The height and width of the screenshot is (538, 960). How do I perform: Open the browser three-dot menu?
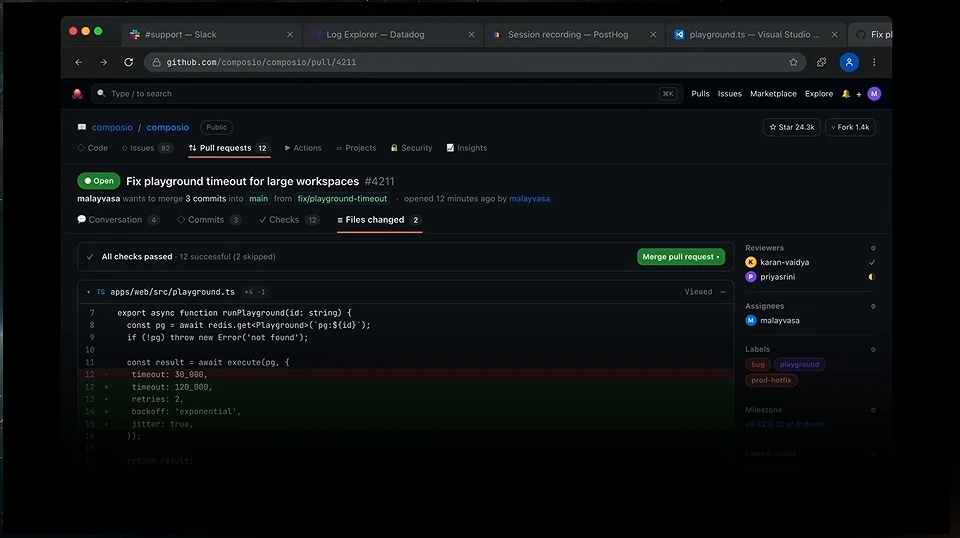point(874,62)
